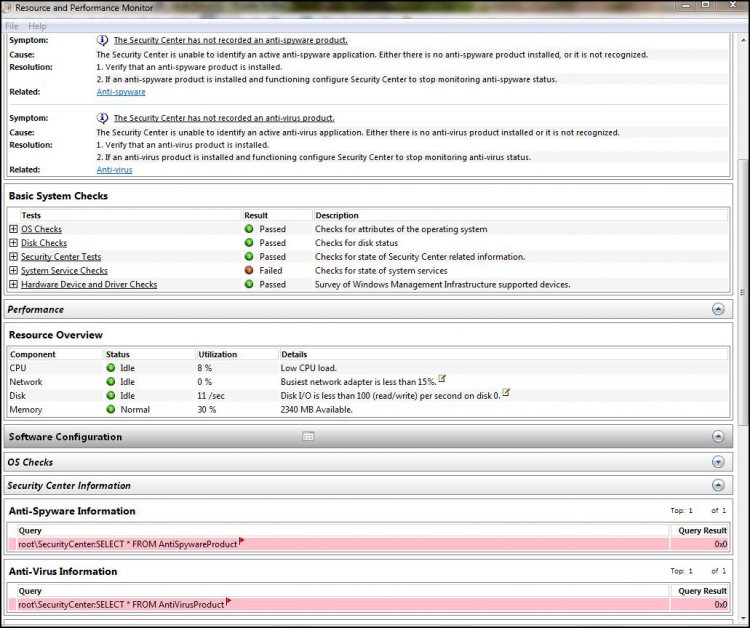Click the table icon in Software Configuration header
The image size is (750, 628).
click(x=308, y=436)
